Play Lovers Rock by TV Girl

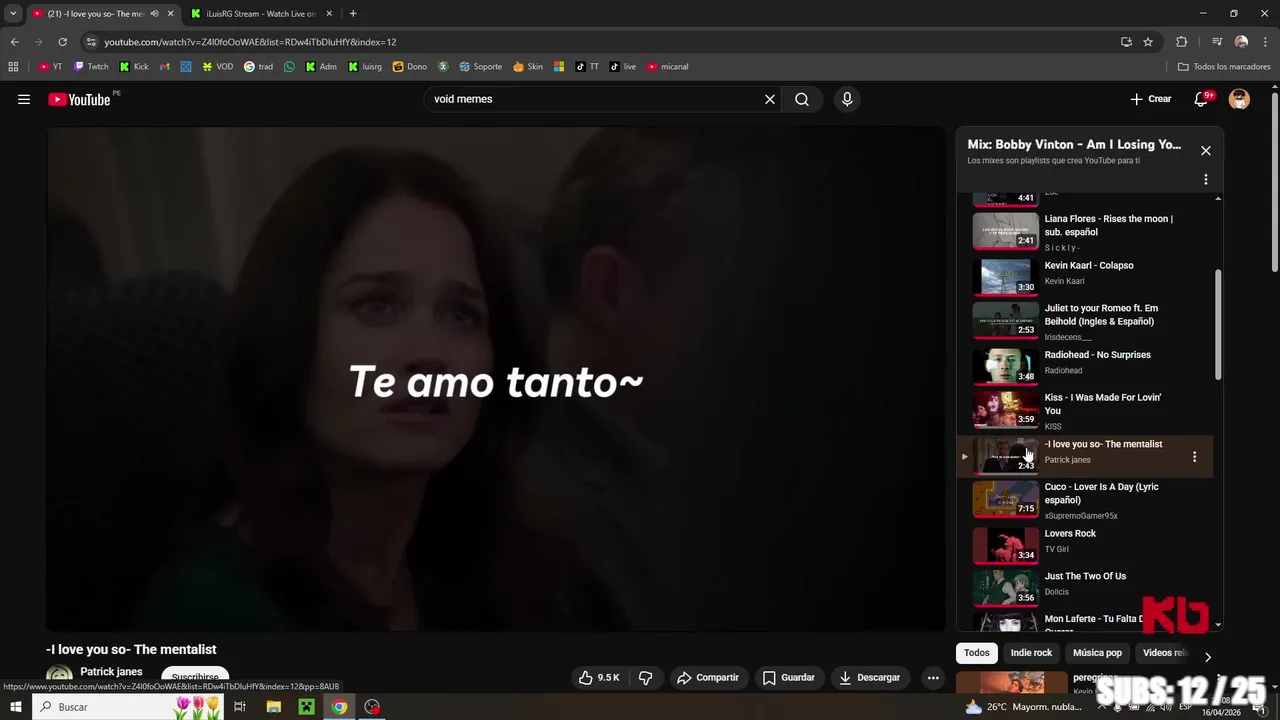[1085, 543]
